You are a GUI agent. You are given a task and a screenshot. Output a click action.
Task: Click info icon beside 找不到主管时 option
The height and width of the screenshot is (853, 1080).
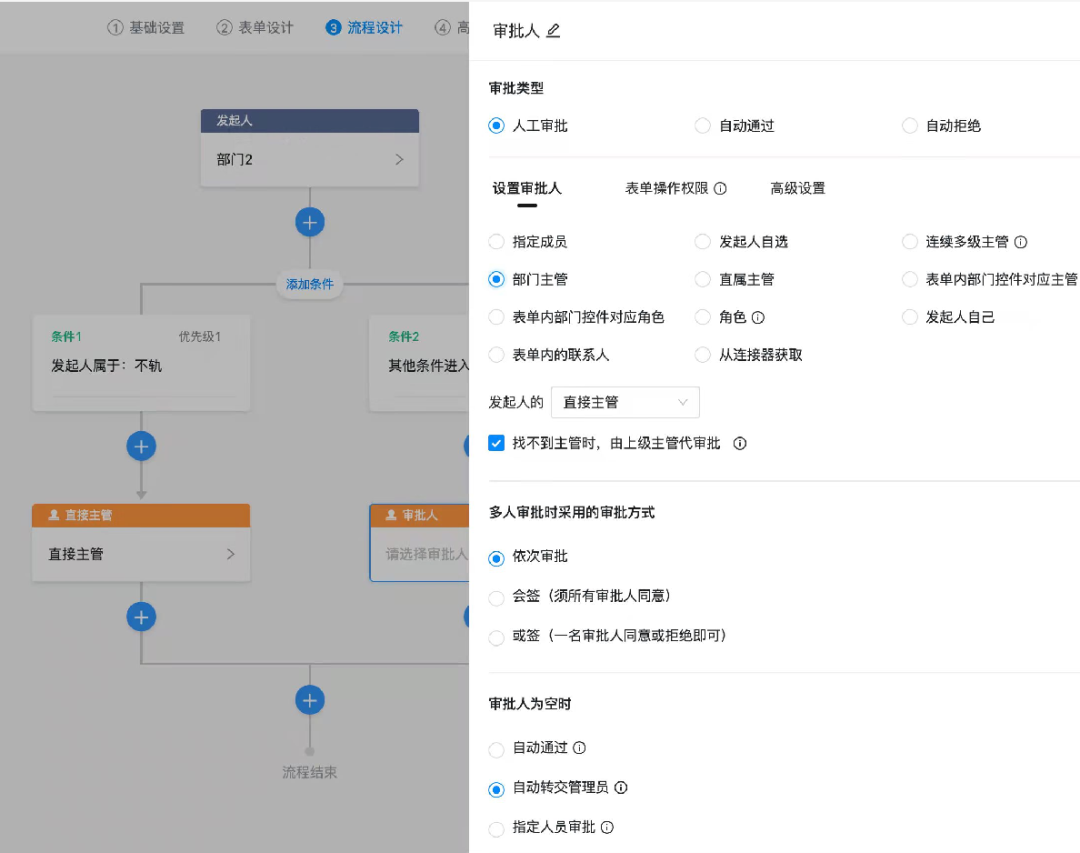point(740,443)
